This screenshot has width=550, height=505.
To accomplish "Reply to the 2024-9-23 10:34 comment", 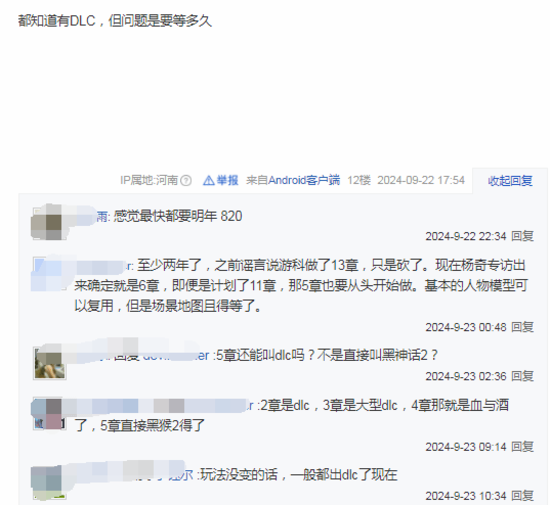I will pos(522,496).
